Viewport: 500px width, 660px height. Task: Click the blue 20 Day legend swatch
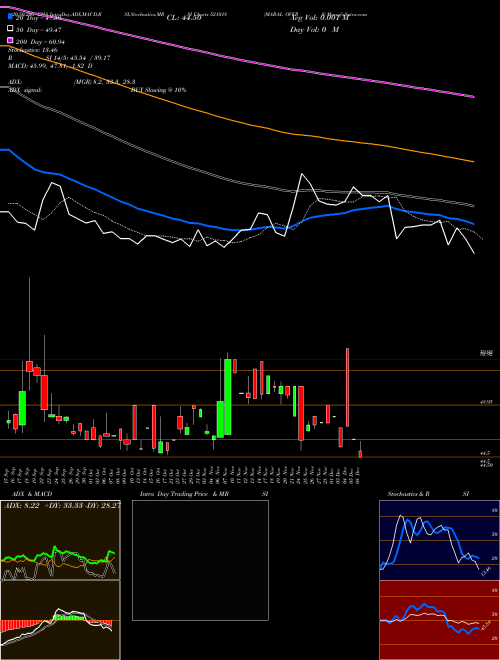coord(11,17)
